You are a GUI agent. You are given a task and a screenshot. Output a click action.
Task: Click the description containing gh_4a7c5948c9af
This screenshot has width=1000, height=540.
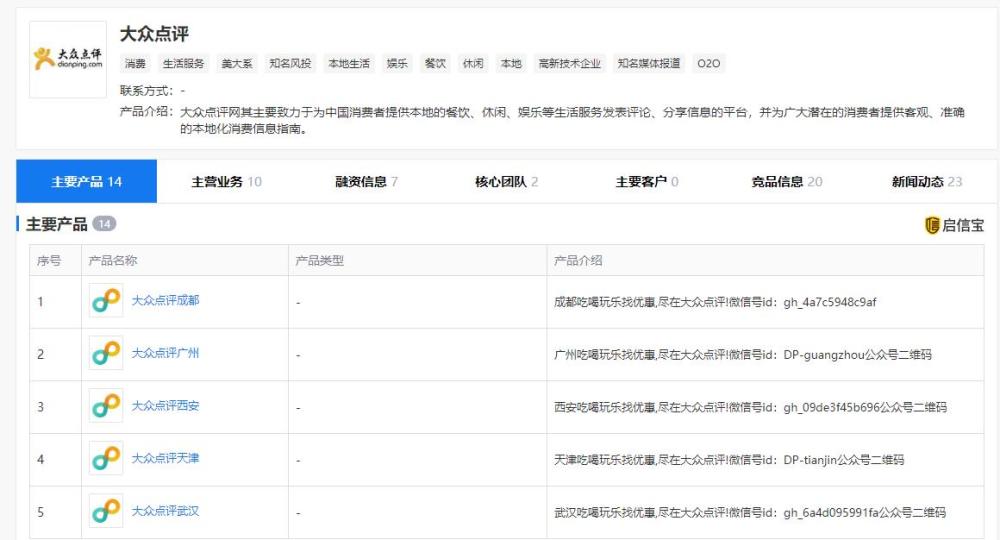point(715,302)
